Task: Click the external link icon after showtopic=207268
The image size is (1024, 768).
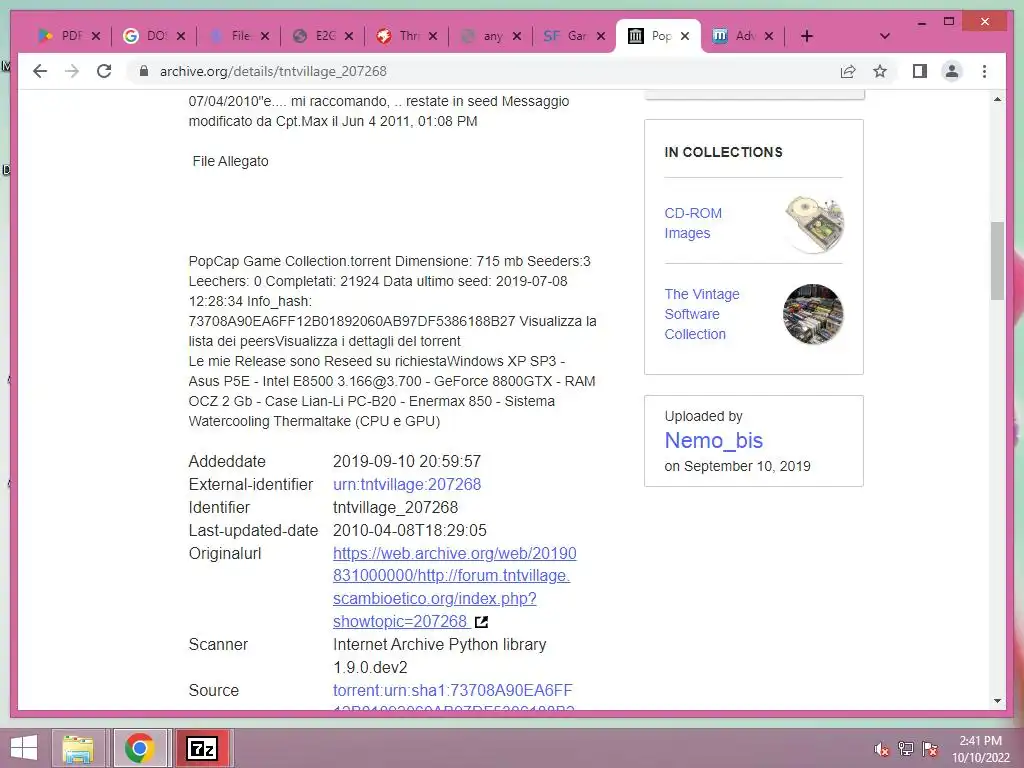Action: (481, 622)
